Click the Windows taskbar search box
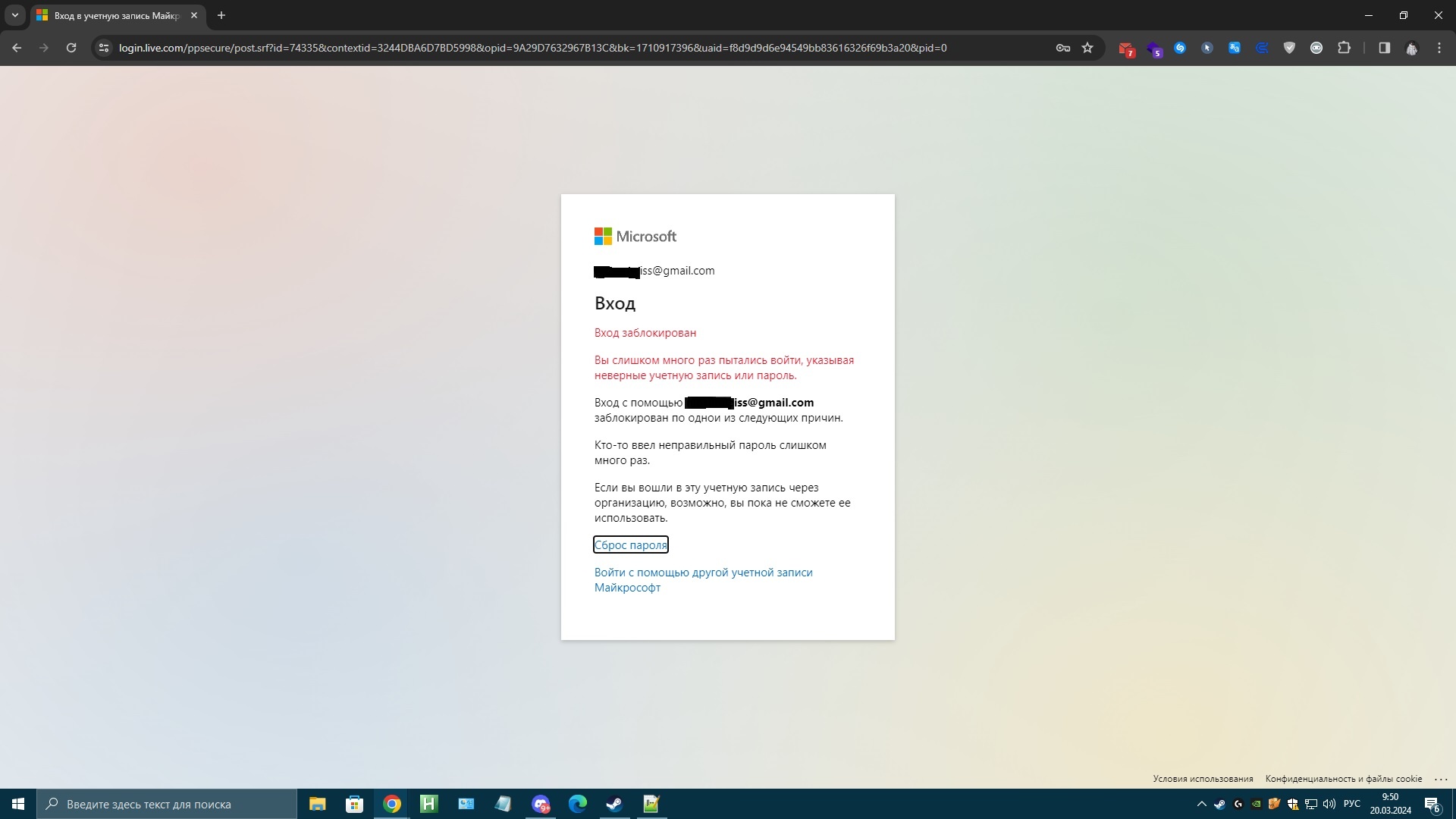Screen dimensions: 1456x819 [167, 804]
